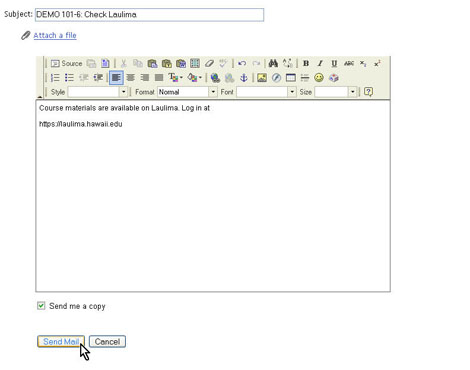Undo the last edit
Image resolution: width=470 pixels, height=370 pixels.
pos(242,63)
